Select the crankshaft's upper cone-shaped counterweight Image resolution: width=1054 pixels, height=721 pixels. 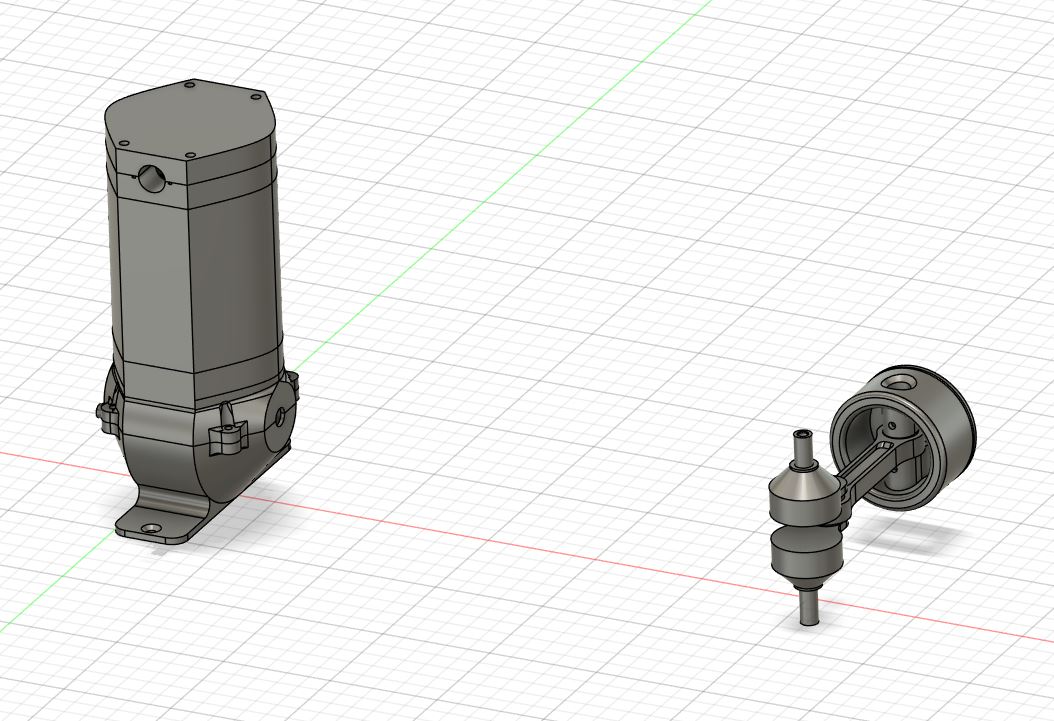(x=805, y=496)
